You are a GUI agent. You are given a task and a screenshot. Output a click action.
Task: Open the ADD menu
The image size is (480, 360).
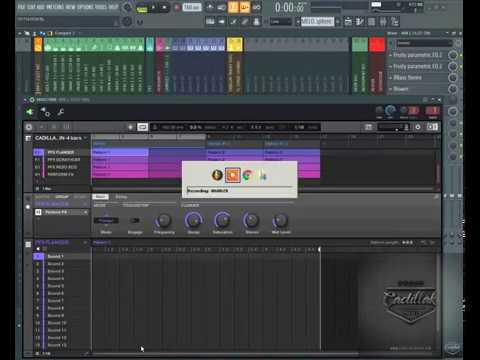pyautogui.click(x=41, y=7)
